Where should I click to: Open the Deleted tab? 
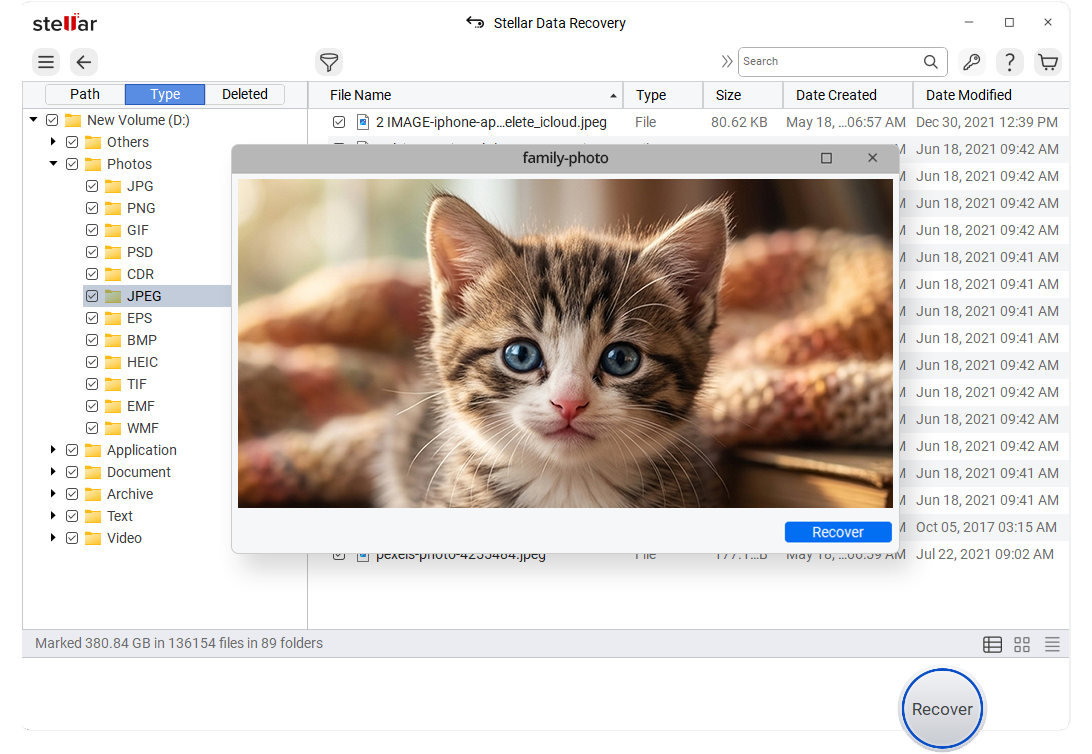(x=244, y=94)
